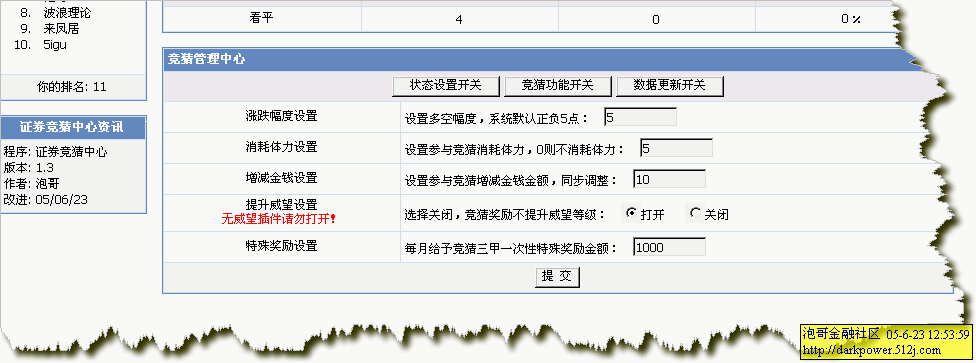Click 5igu in the ranking list
The image size is (976, 363).
pyautogui.click(x=55, y=45)
